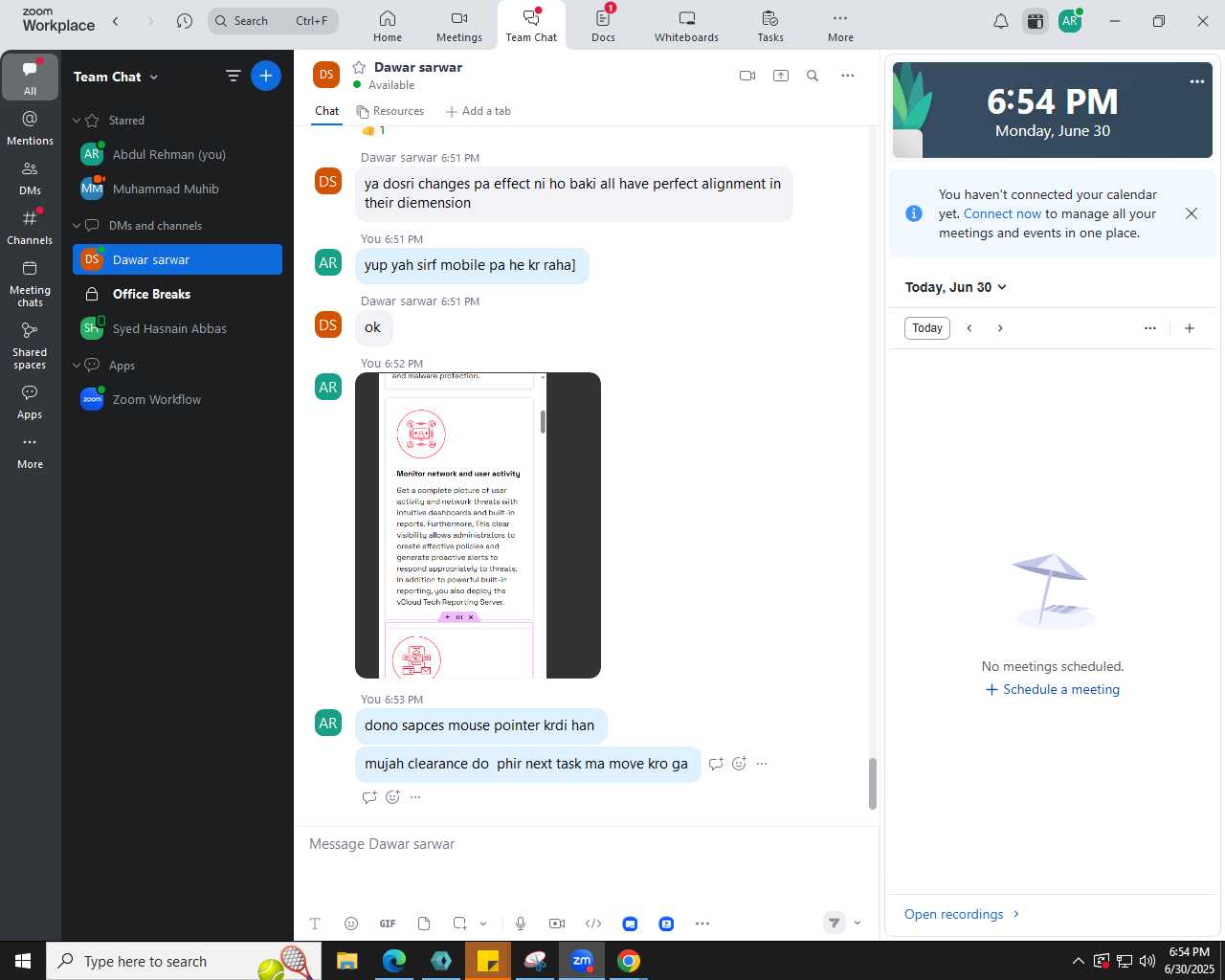Open the GIF picker

point(388,924)
